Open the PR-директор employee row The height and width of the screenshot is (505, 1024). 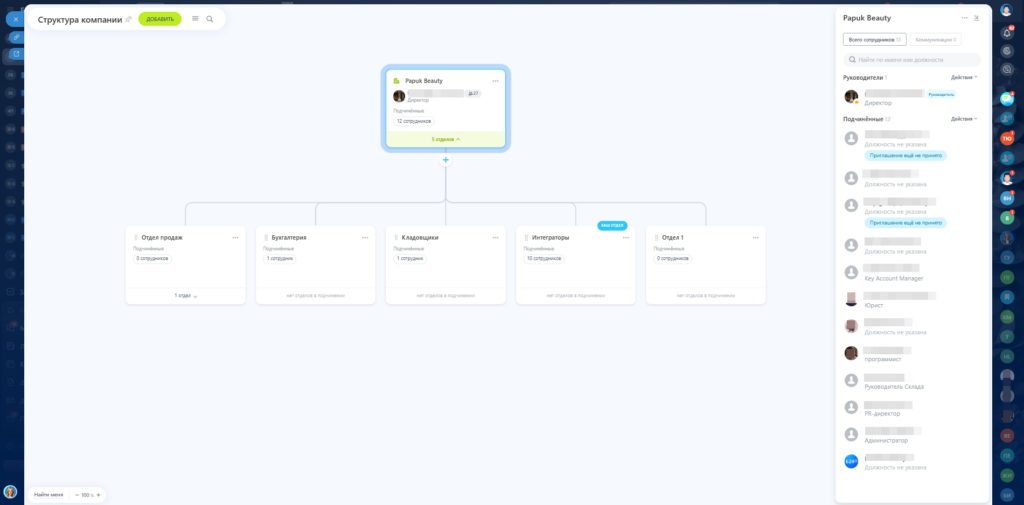pos(912,408)
